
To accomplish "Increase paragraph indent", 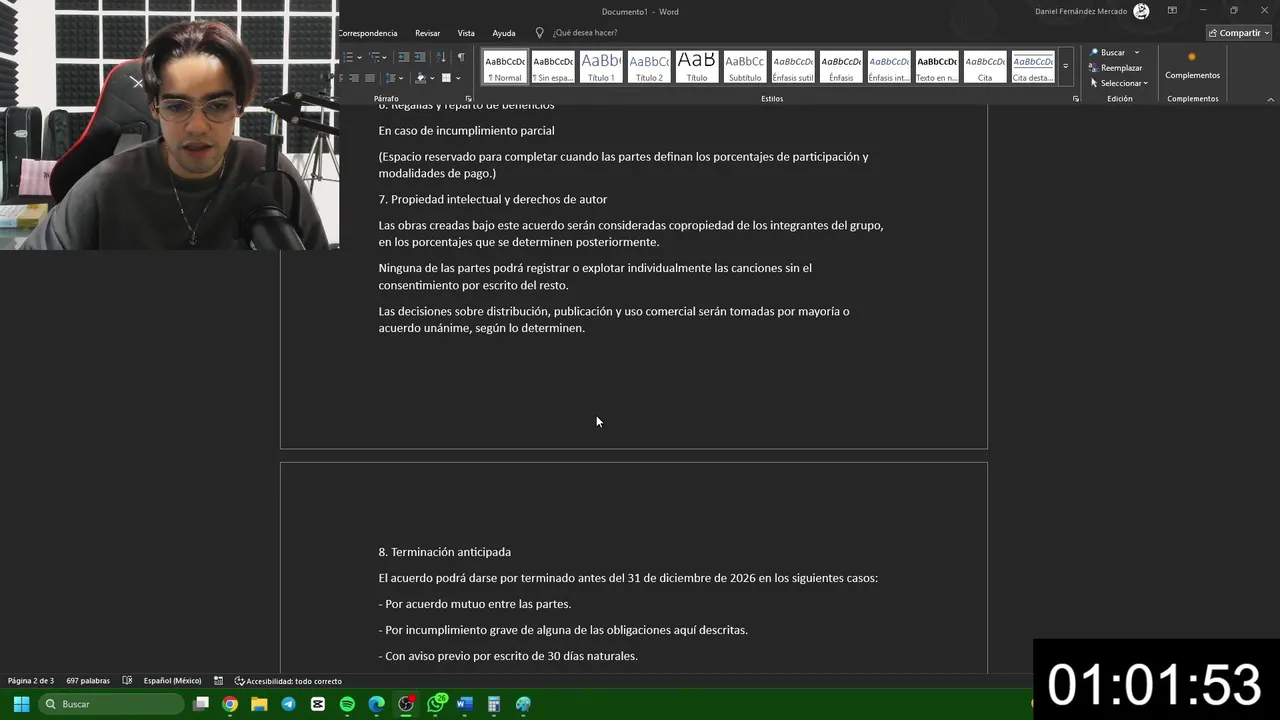I will click(420, 57).
